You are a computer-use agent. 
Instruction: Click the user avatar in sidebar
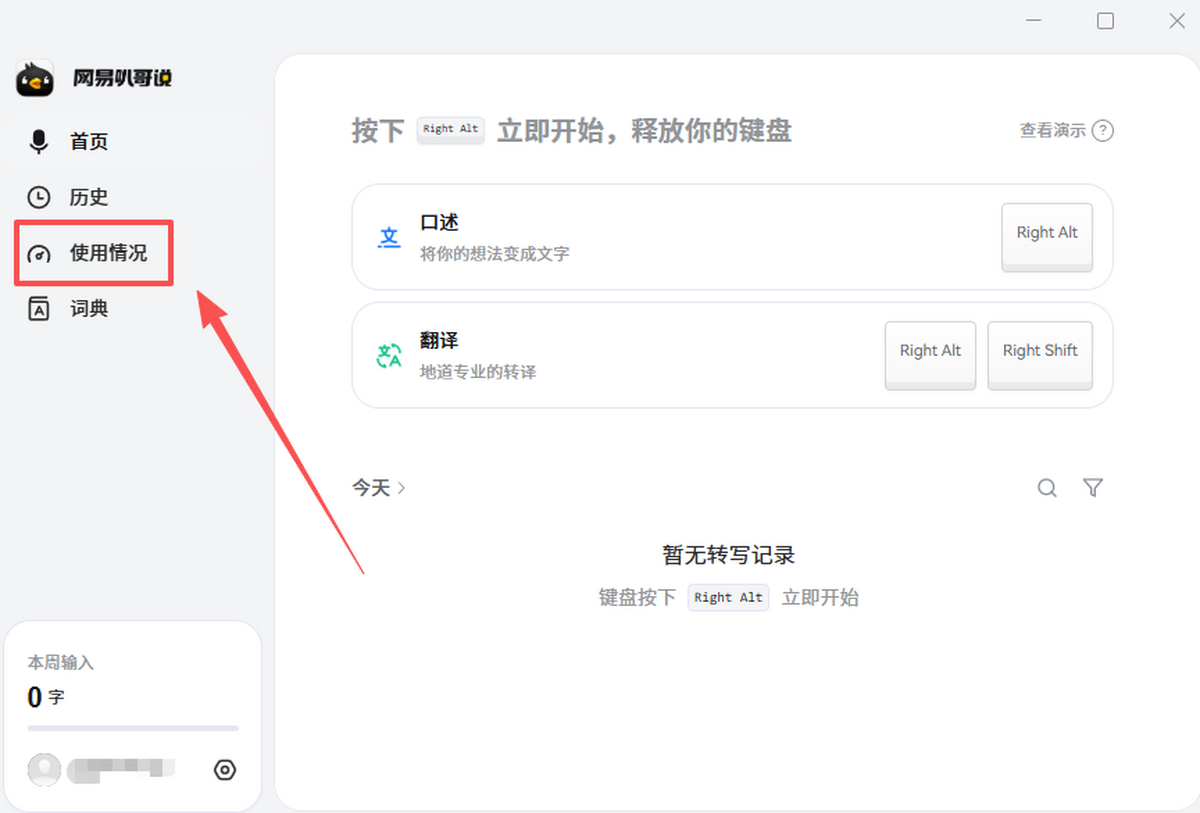[x=44, y=769]
